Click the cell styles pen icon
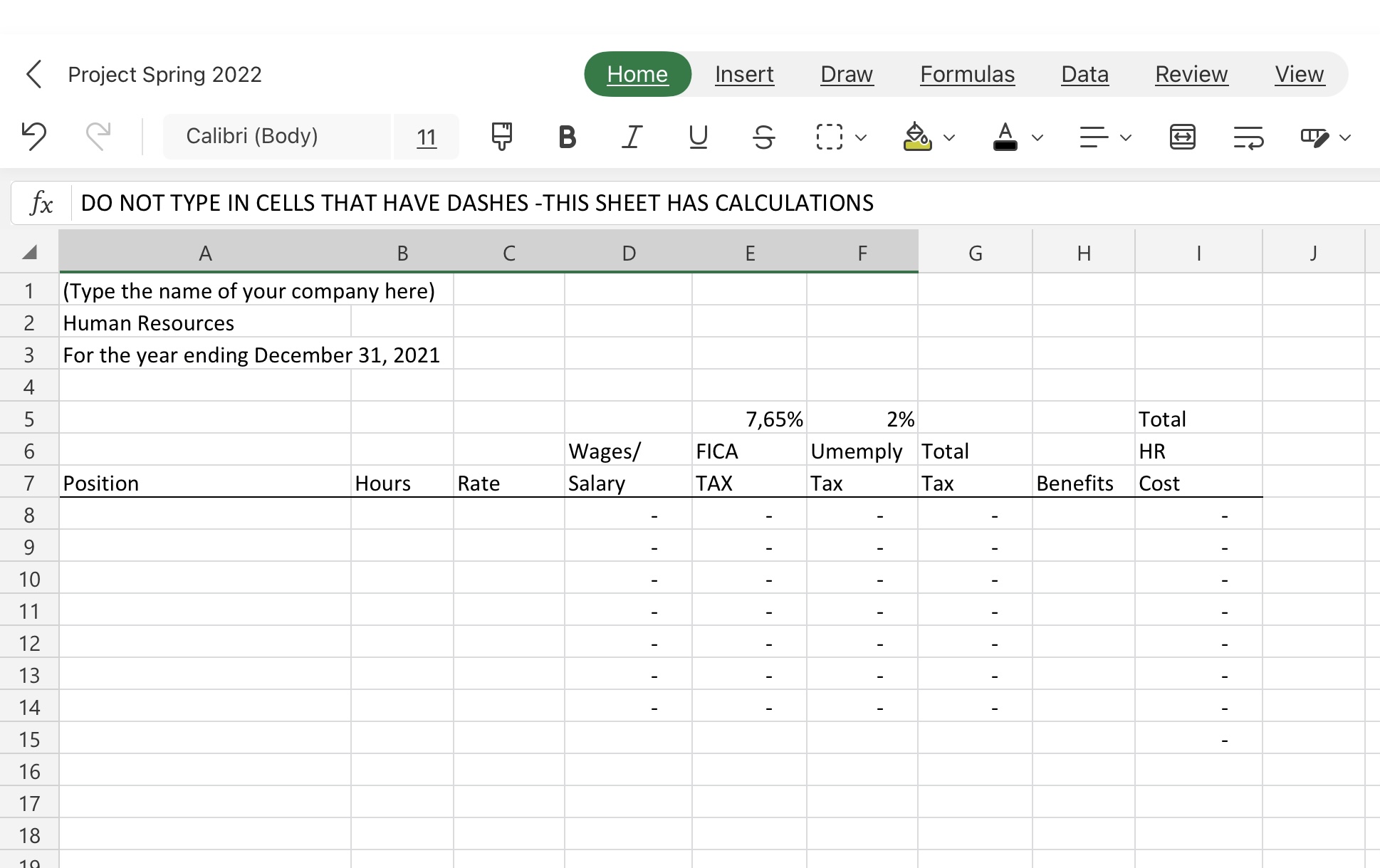Viewport: 1380px width, 868px height. tap(1314, 136)
